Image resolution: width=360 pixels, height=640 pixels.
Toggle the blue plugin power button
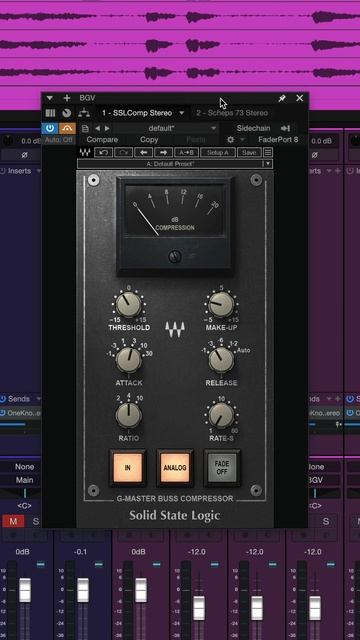[50, 128]
